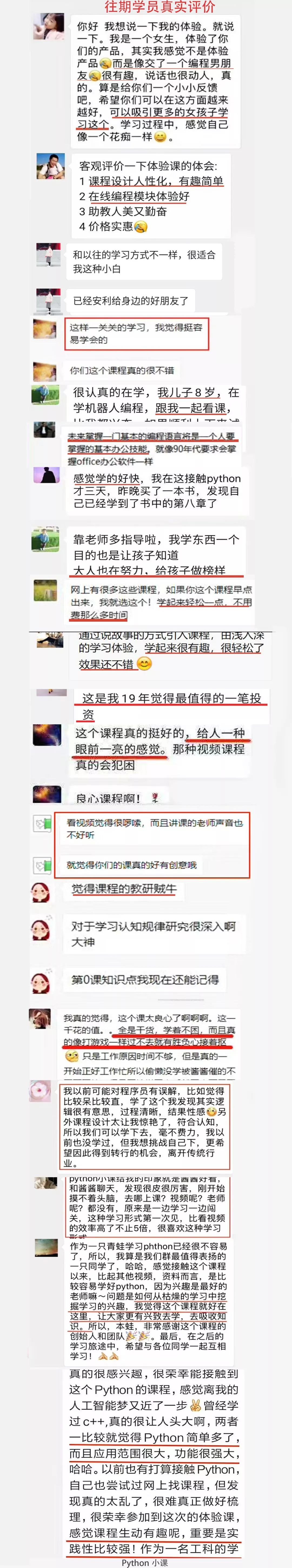Select the "已经安利给身边的好朋友了" message bubble
292x1568 pixels.
[x=131, y=301]
